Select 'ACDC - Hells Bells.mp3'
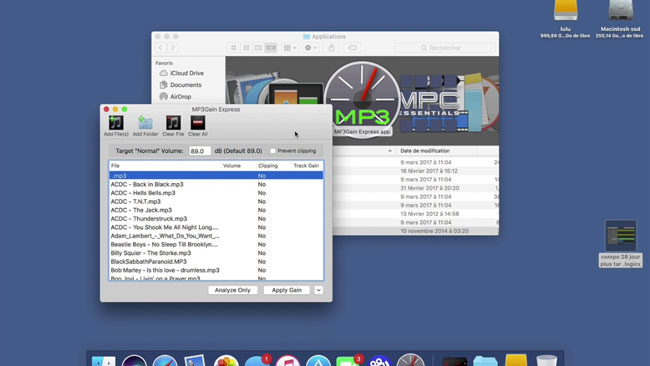 pos(216,193)
